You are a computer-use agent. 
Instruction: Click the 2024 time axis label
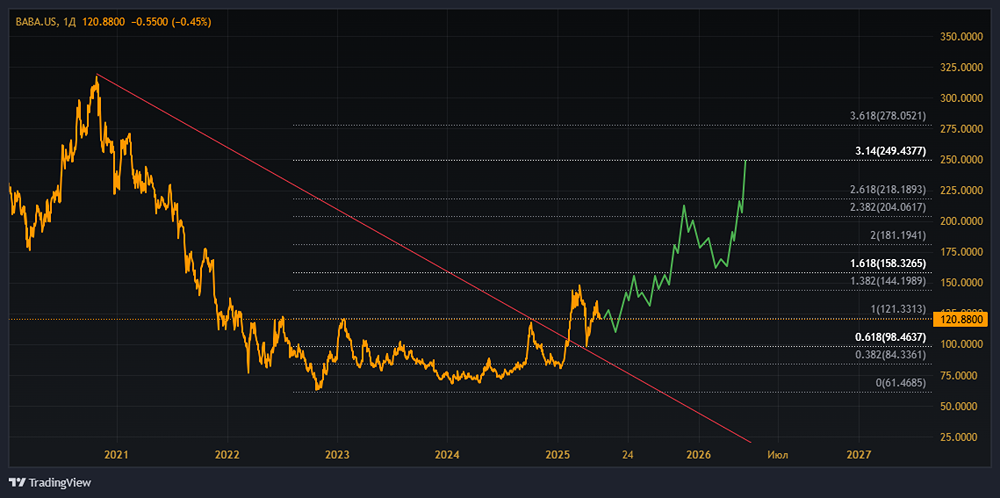447,455
